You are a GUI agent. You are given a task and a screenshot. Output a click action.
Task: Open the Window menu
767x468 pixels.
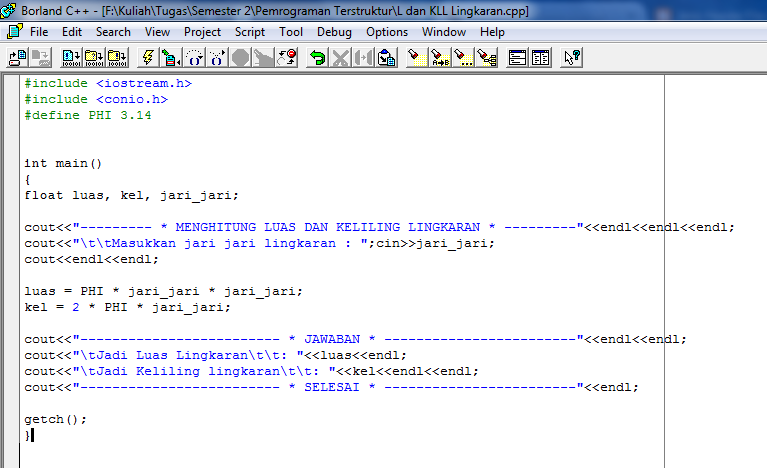click(444, 32)
